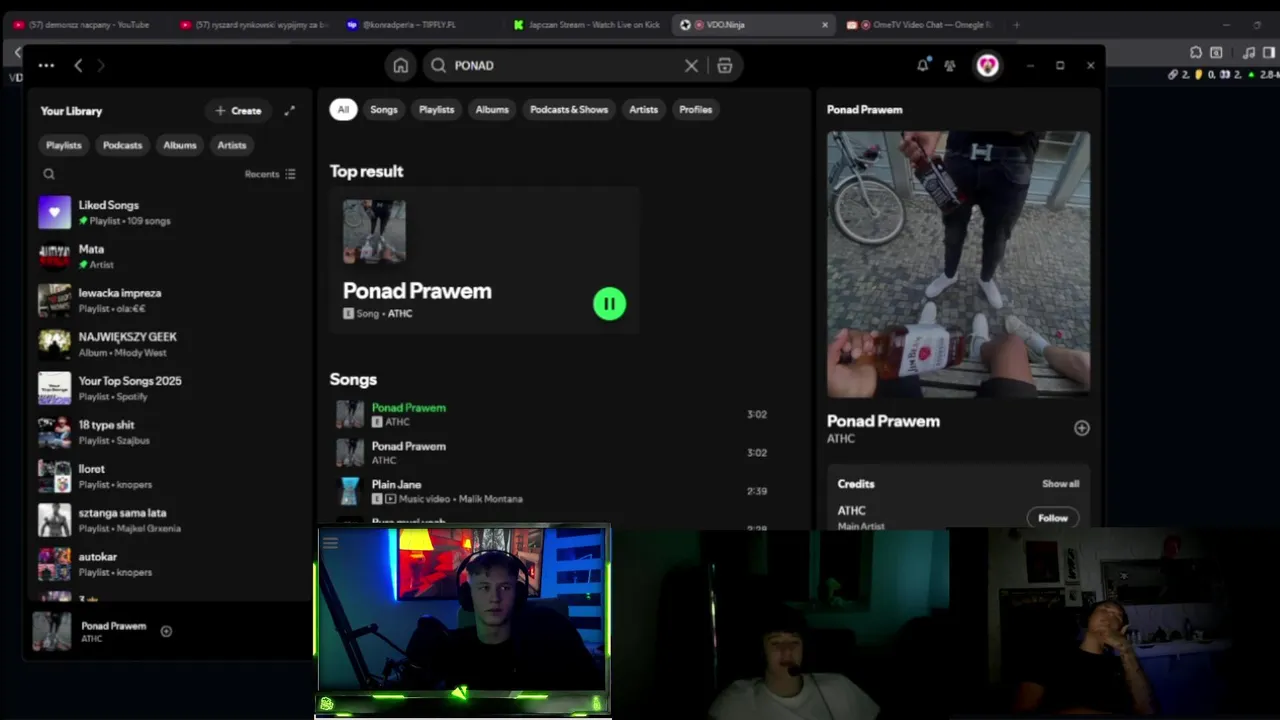
Task: Open notifications bell
Action: point(922,65)
